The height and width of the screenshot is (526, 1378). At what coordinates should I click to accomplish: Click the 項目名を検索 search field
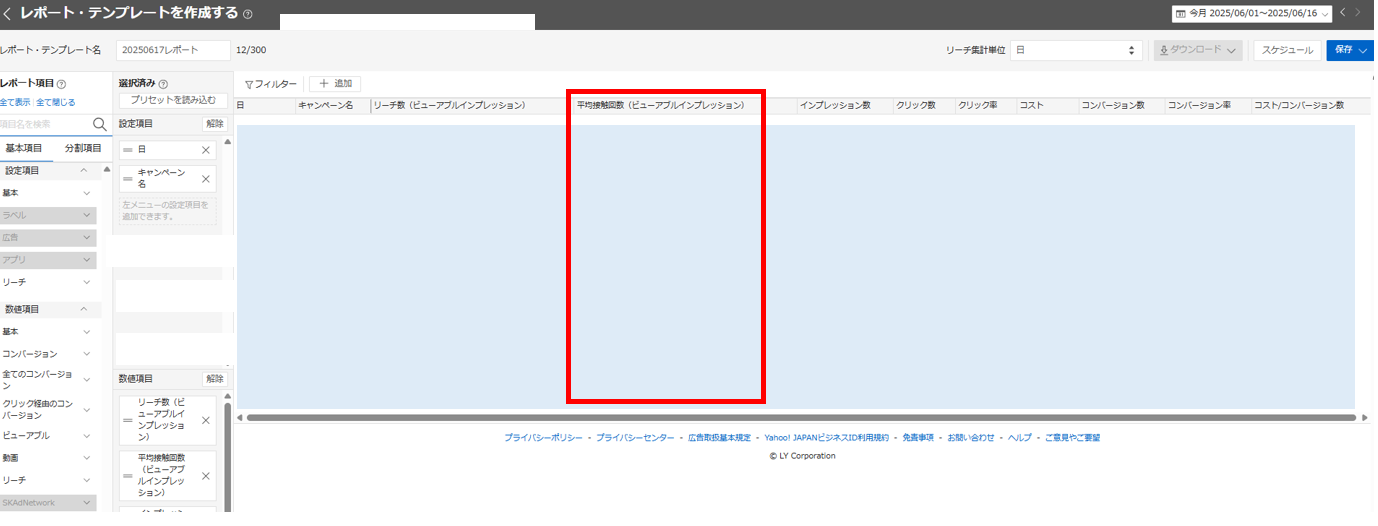point(45,124)
